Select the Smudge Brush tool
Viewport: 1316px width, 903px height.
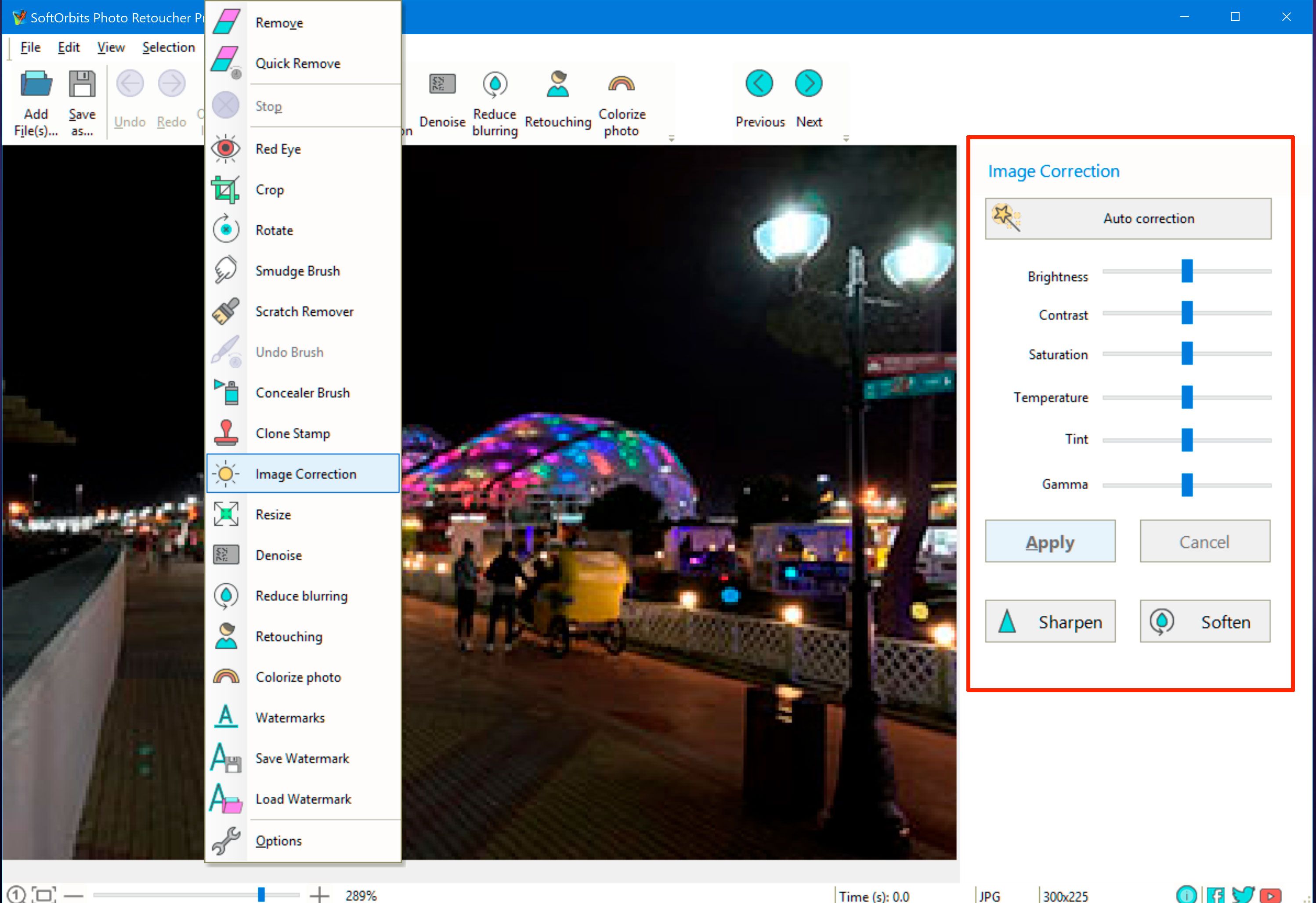[x=296, y=271]
